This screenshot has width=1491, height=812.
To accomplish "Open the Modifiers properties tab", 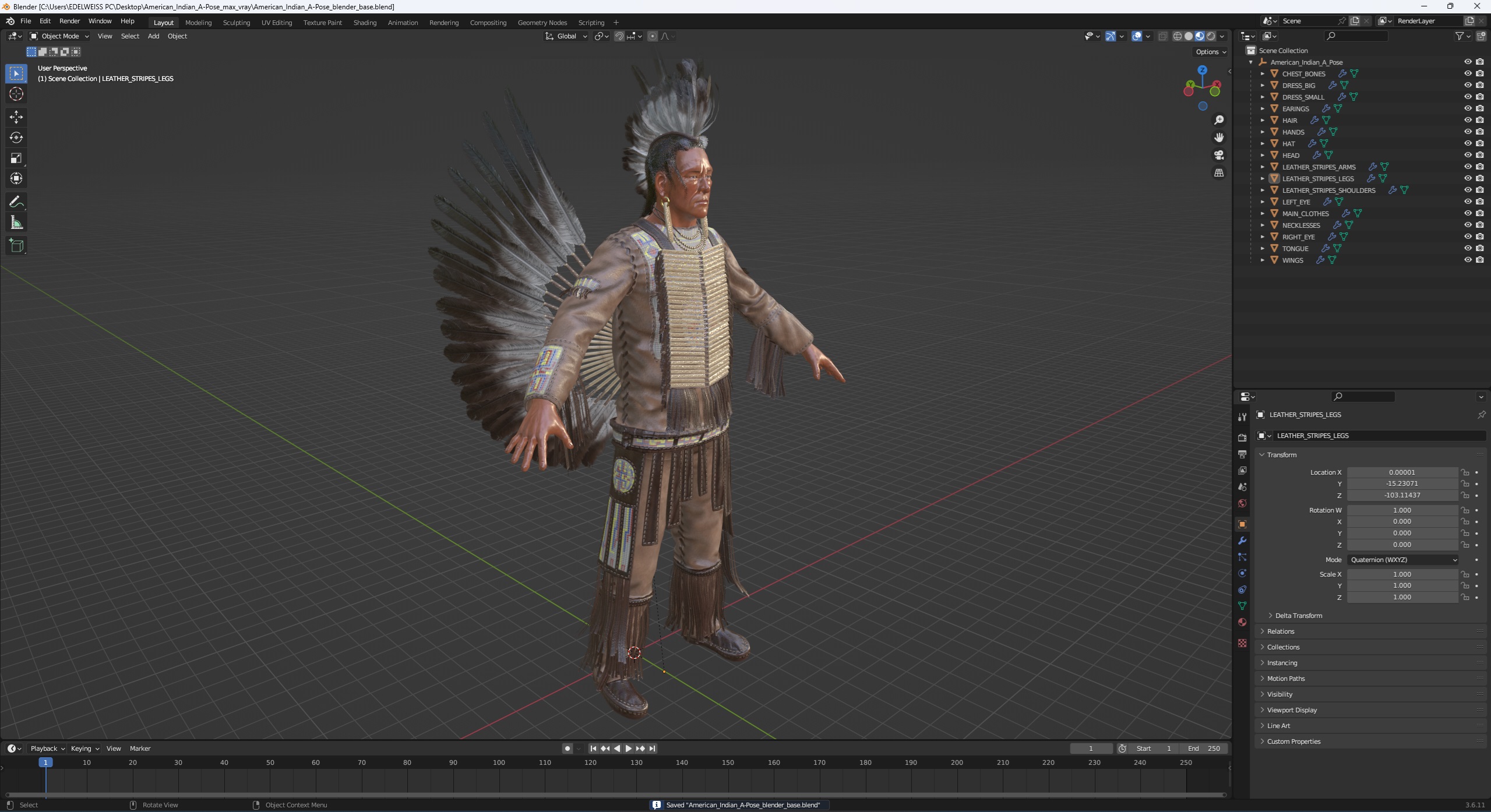I will point(1242,541).
